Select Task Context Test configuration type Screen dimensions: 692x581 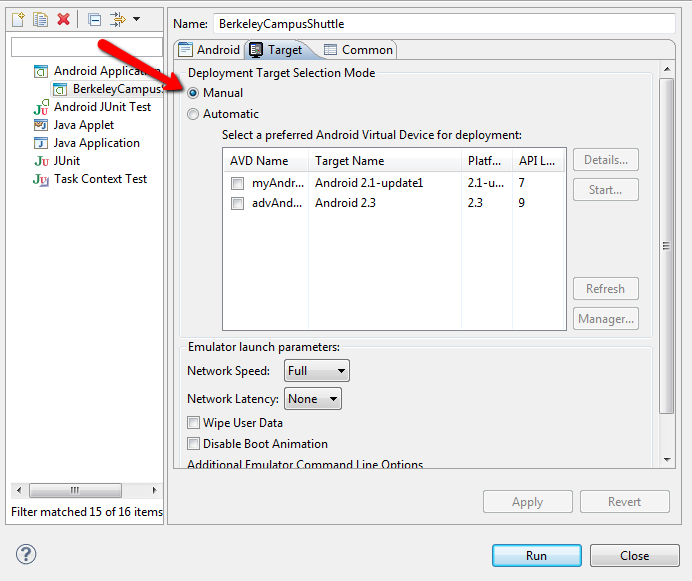[x=100, y=179]
